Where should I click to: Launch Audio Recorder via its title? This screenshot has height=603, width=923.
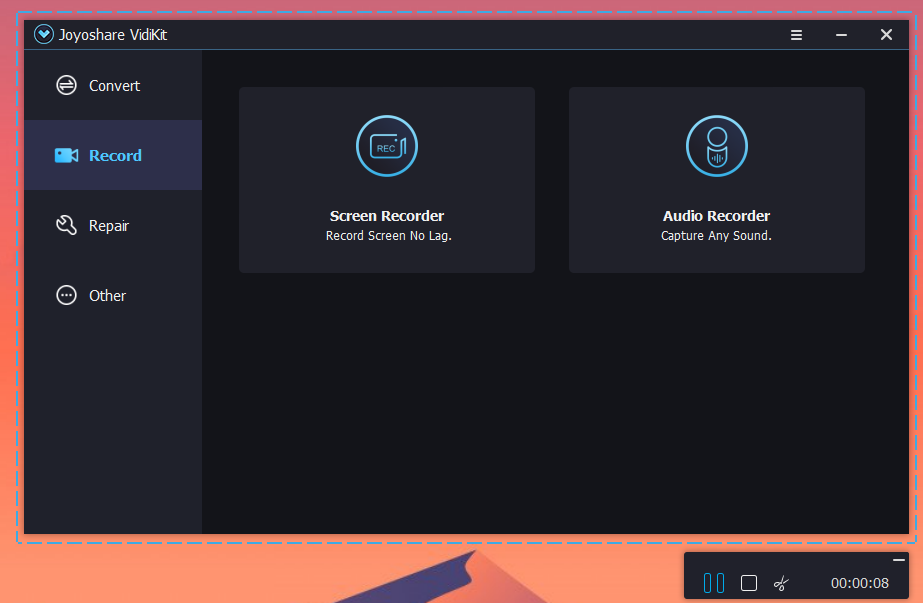coord(716,216)
